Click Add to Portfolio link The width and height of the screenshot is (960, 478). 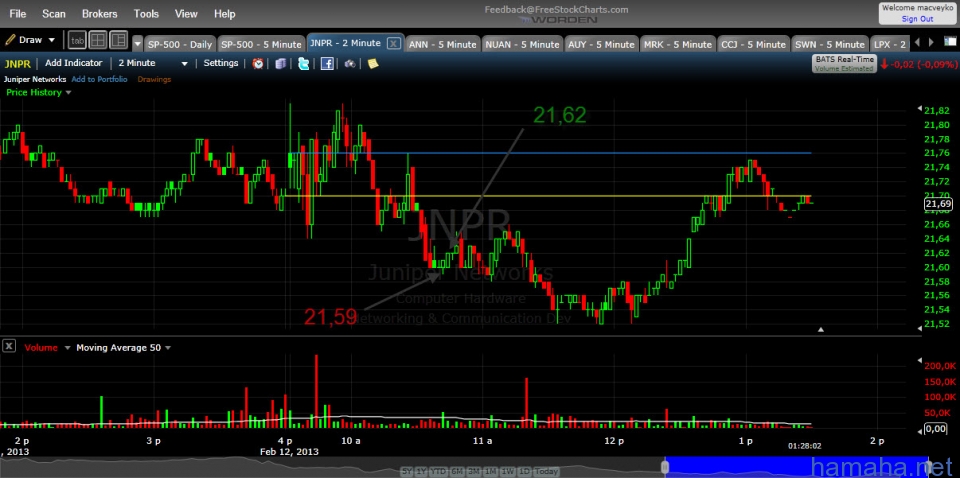click(x=99, y=79)
